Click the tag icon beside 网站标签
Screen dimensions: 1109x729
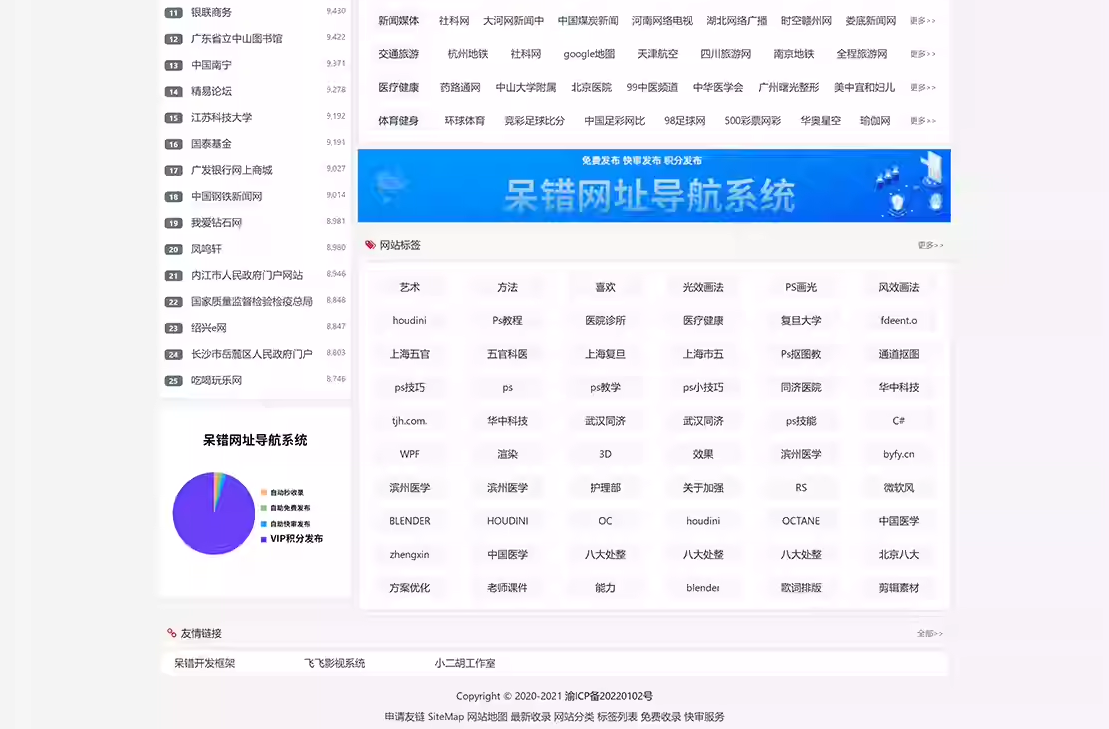click(371, 245)
